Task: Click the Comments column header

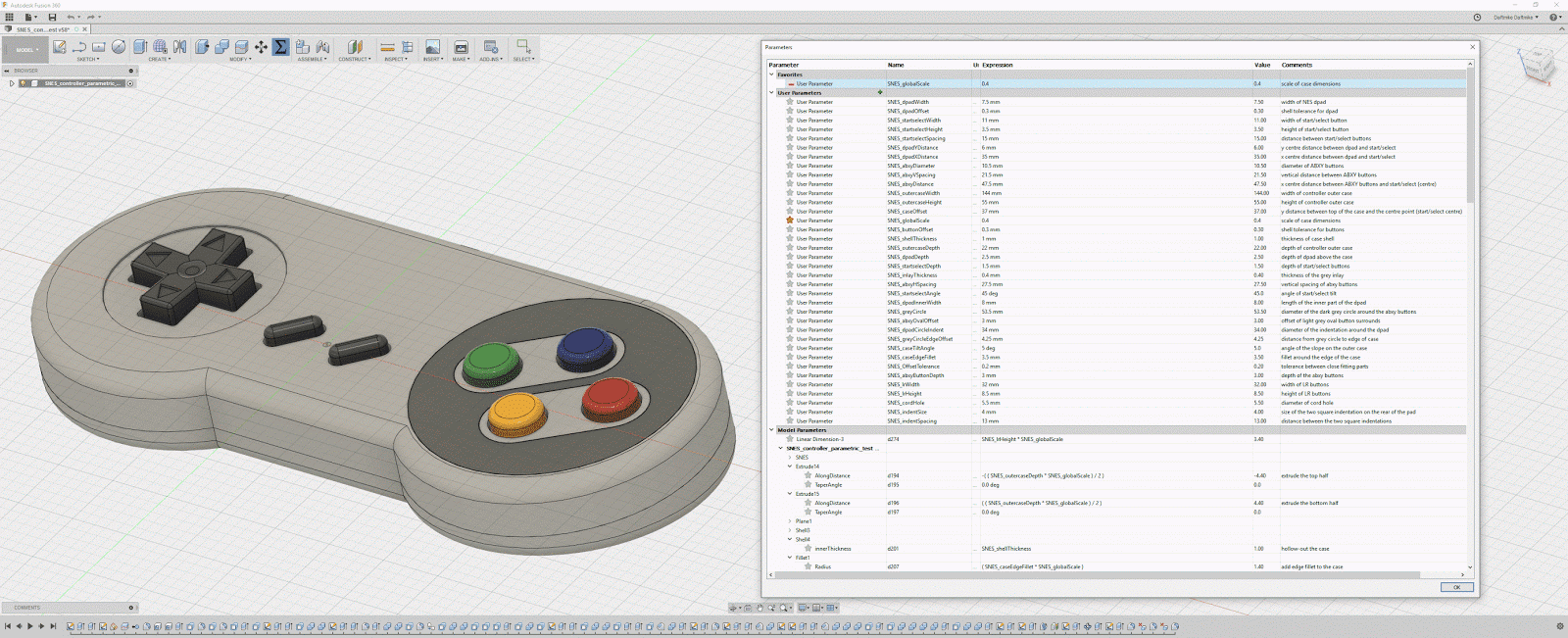Action: 1297,65
